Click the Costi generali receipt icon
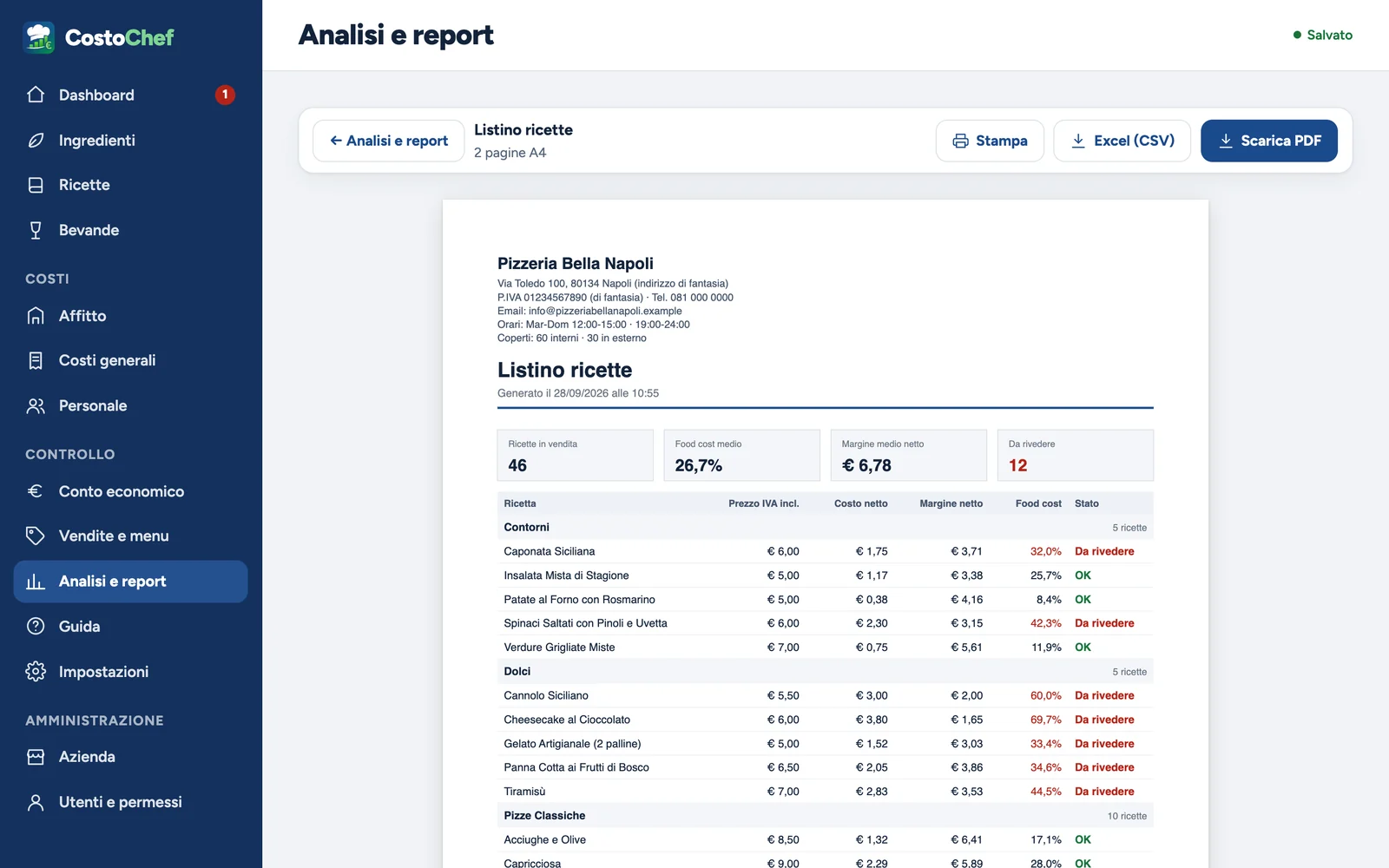 (x=36, y=360)
